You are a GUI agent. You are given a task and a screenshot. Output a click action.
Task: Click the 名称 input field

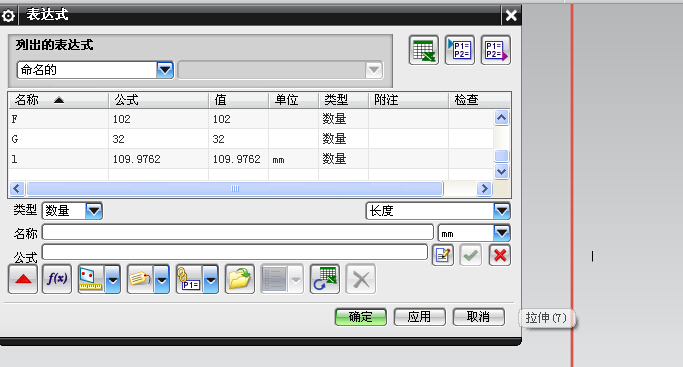pos(238,232)
